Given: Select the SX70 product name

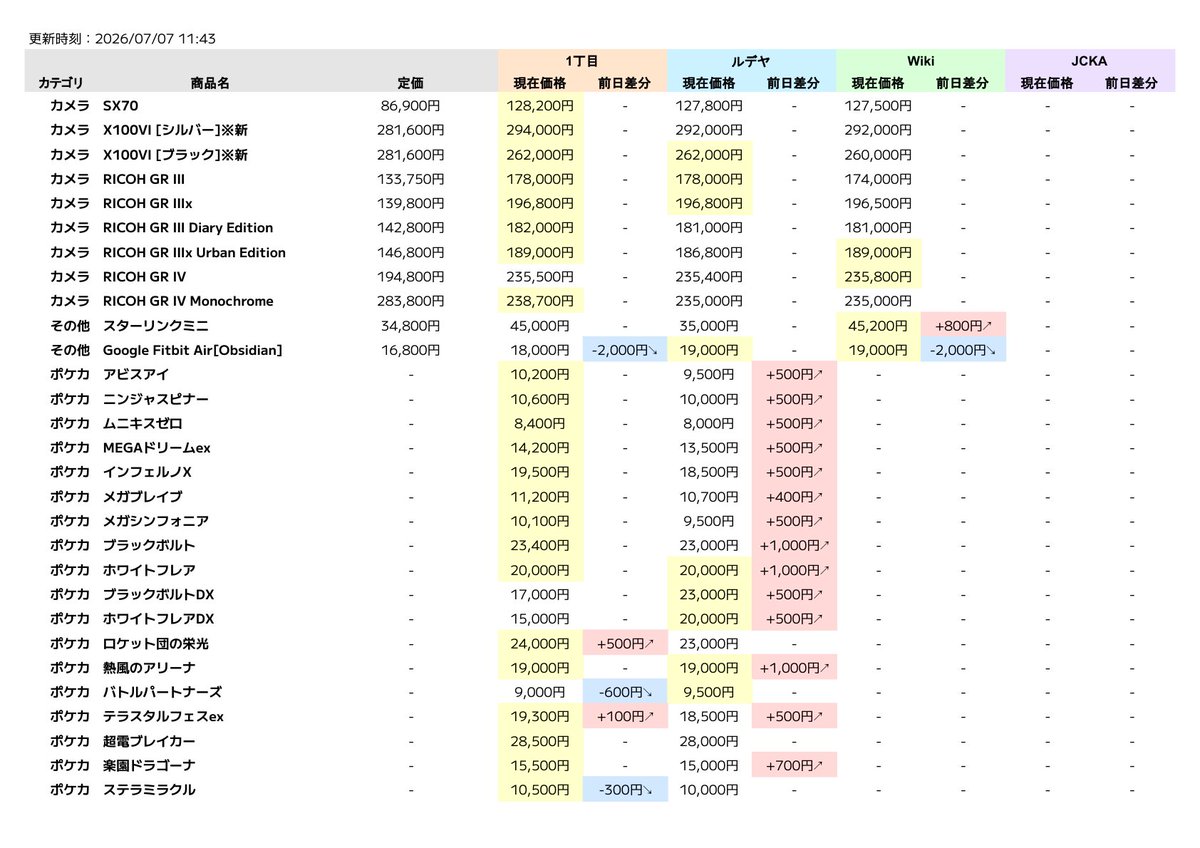Looking at the screenshot, I should pos(120,106).
